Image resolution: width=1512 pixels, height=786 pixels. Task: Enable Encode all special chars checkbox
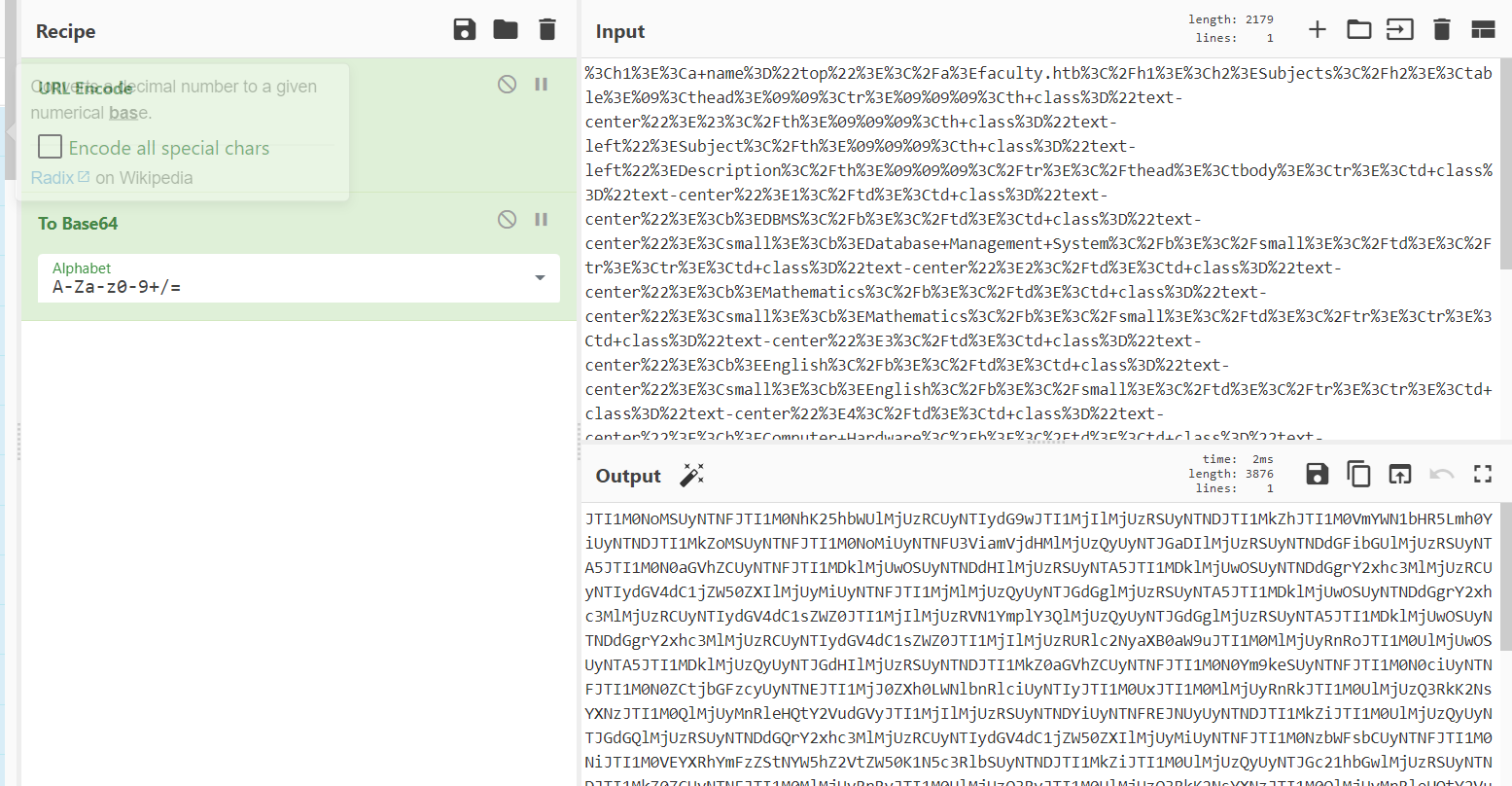51,147
